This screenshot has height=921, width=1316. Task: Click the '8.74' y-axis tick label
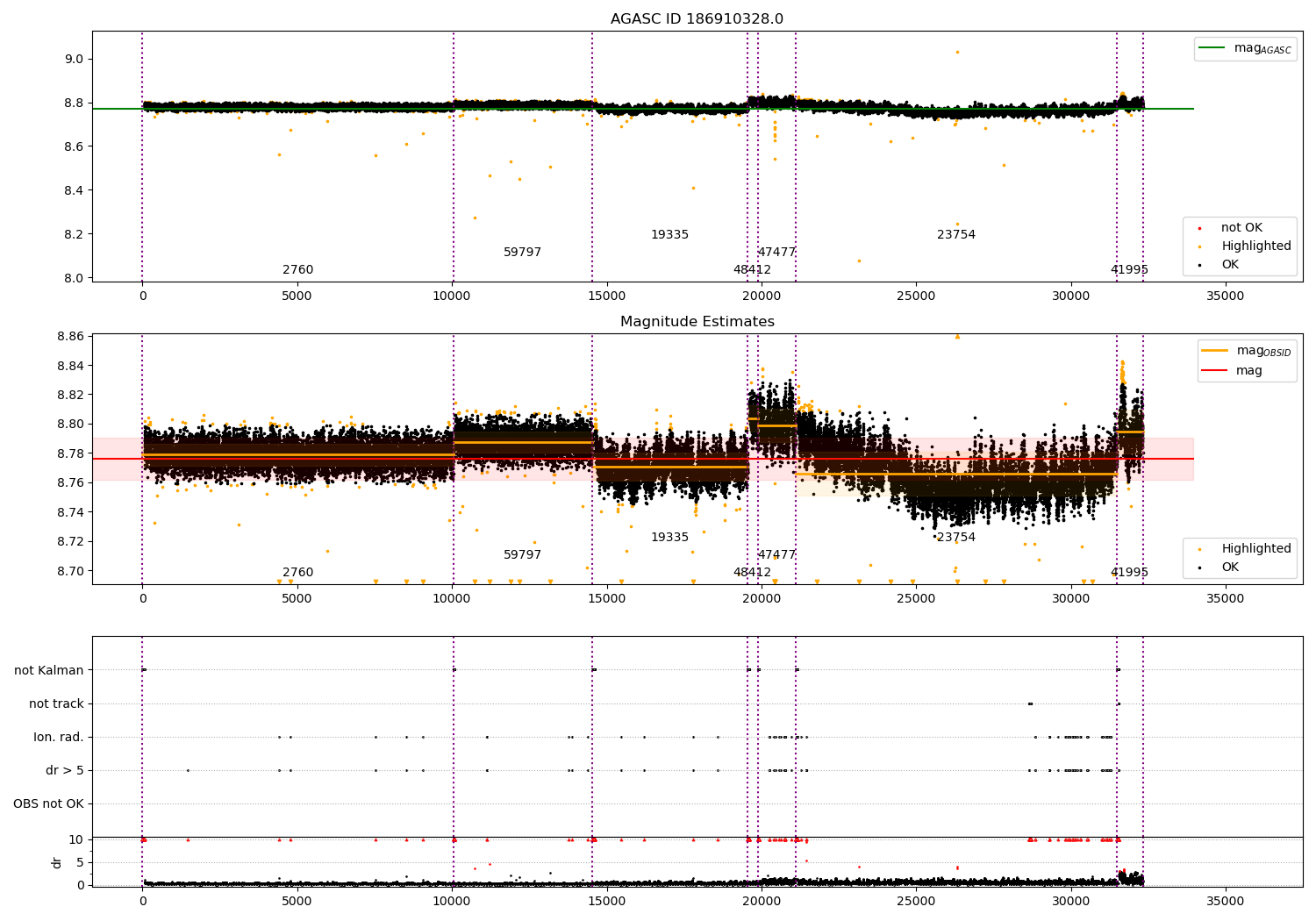pyautogui.click(x=69, y=512)
